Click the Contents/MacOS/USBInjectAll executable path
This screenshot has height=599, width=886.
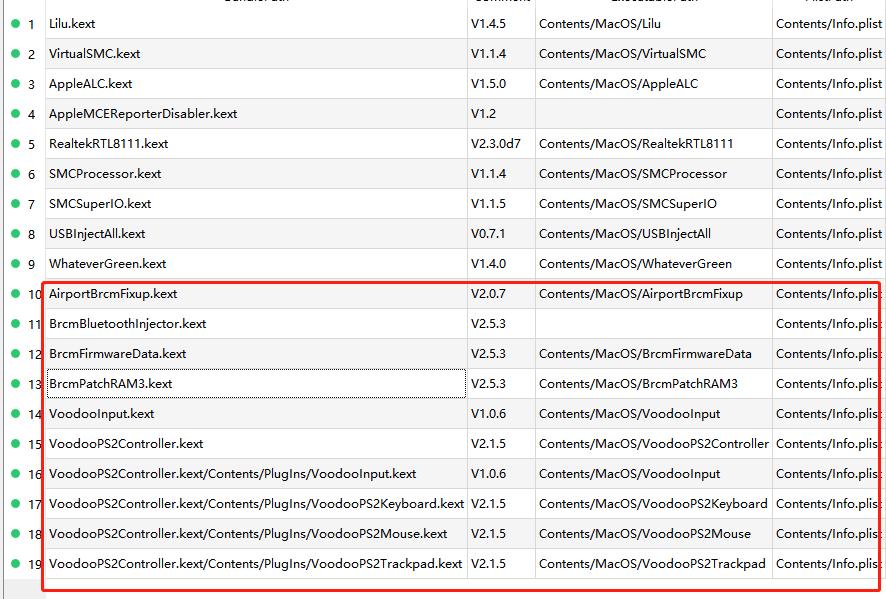(654, 233)
